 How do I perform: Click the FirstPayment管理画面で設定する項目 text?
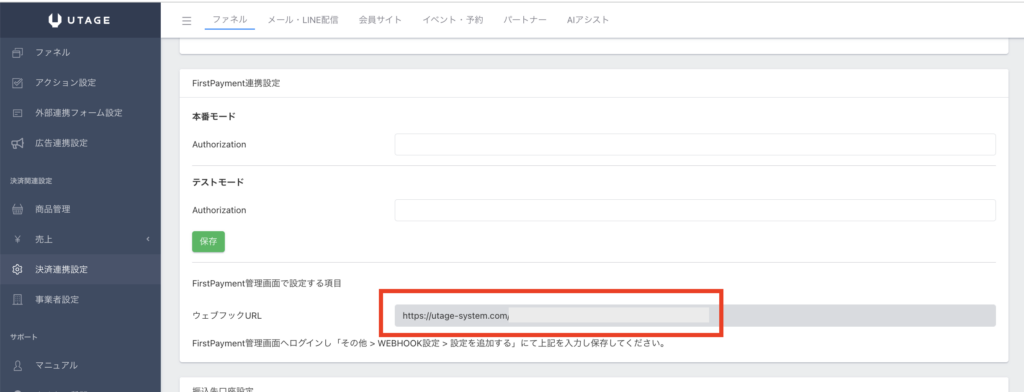click(267, 284)
